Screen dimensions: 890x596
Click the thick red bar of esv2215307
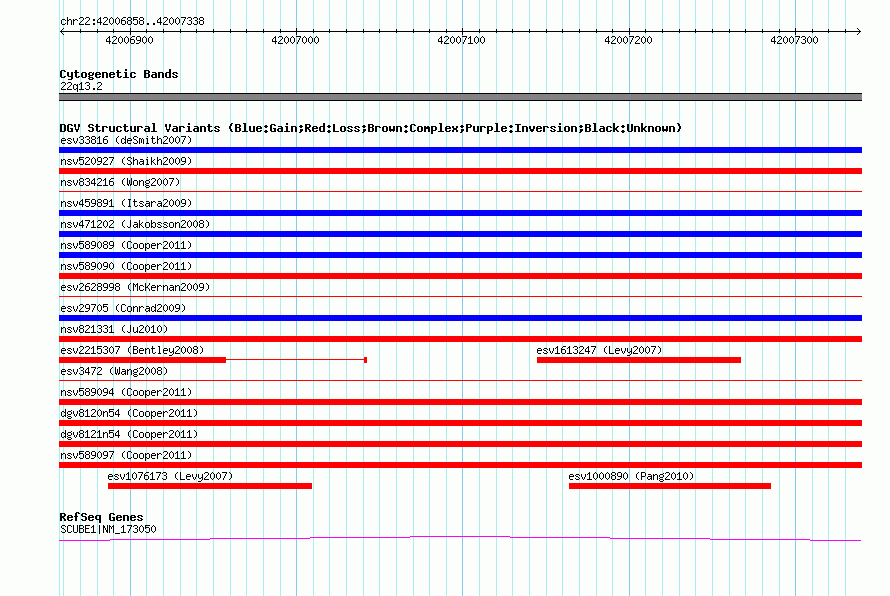142,360
